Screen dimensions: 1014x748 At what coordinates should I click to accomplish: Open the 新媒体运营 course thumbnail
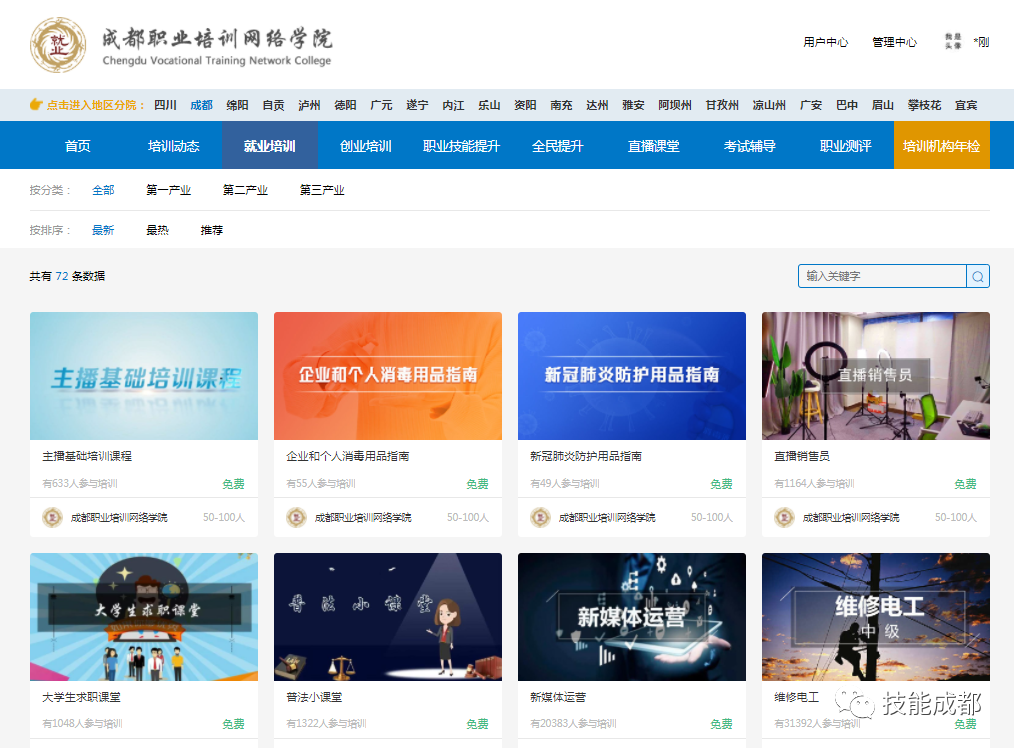(x=631, y=617)
